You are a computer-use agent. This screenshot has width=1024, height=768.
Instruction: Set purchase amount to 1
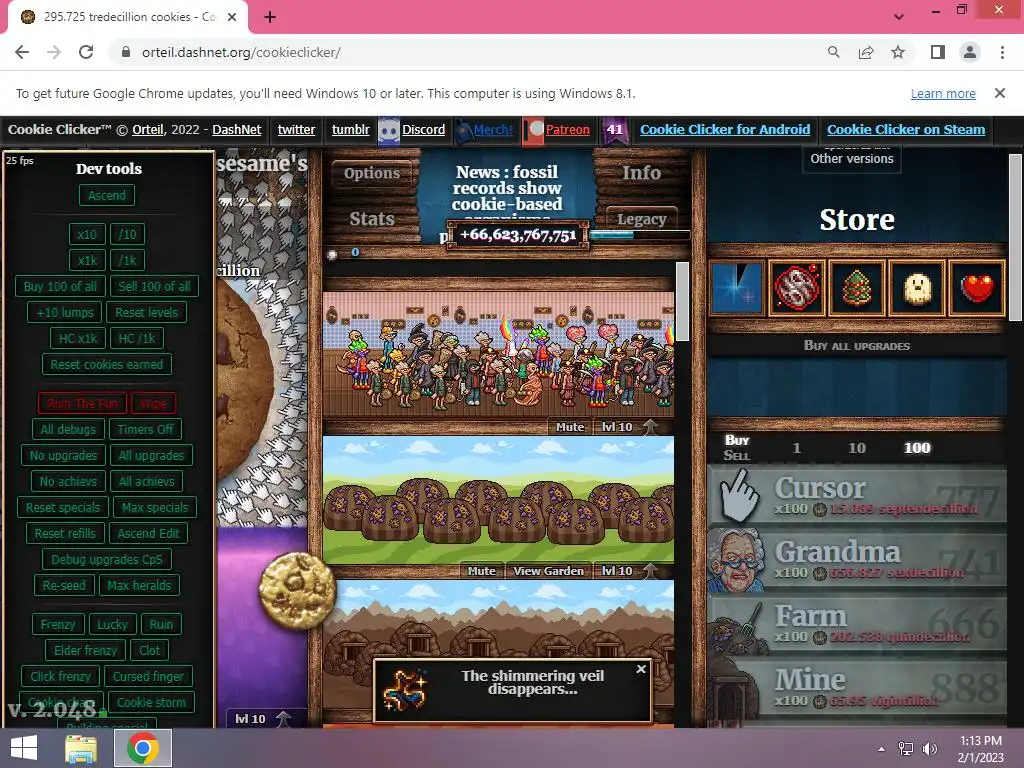coord(796,448)
